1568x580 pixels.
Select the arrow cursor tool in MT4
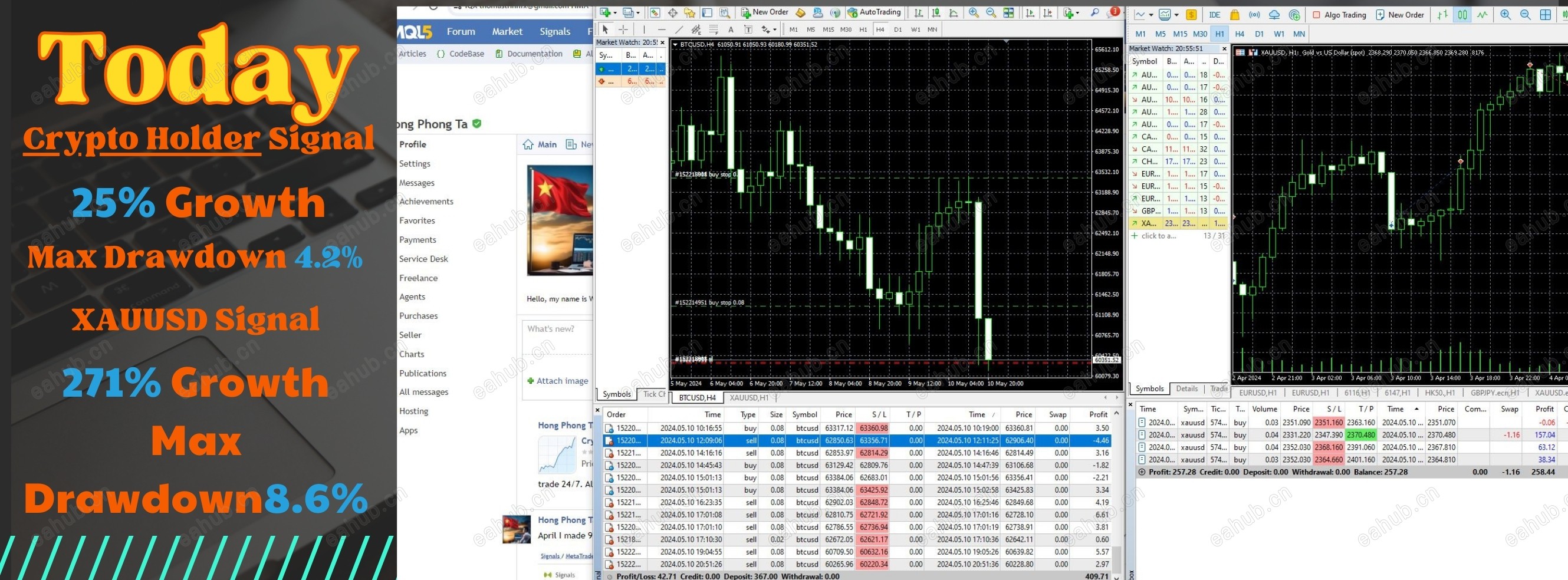tap(606, 29)
